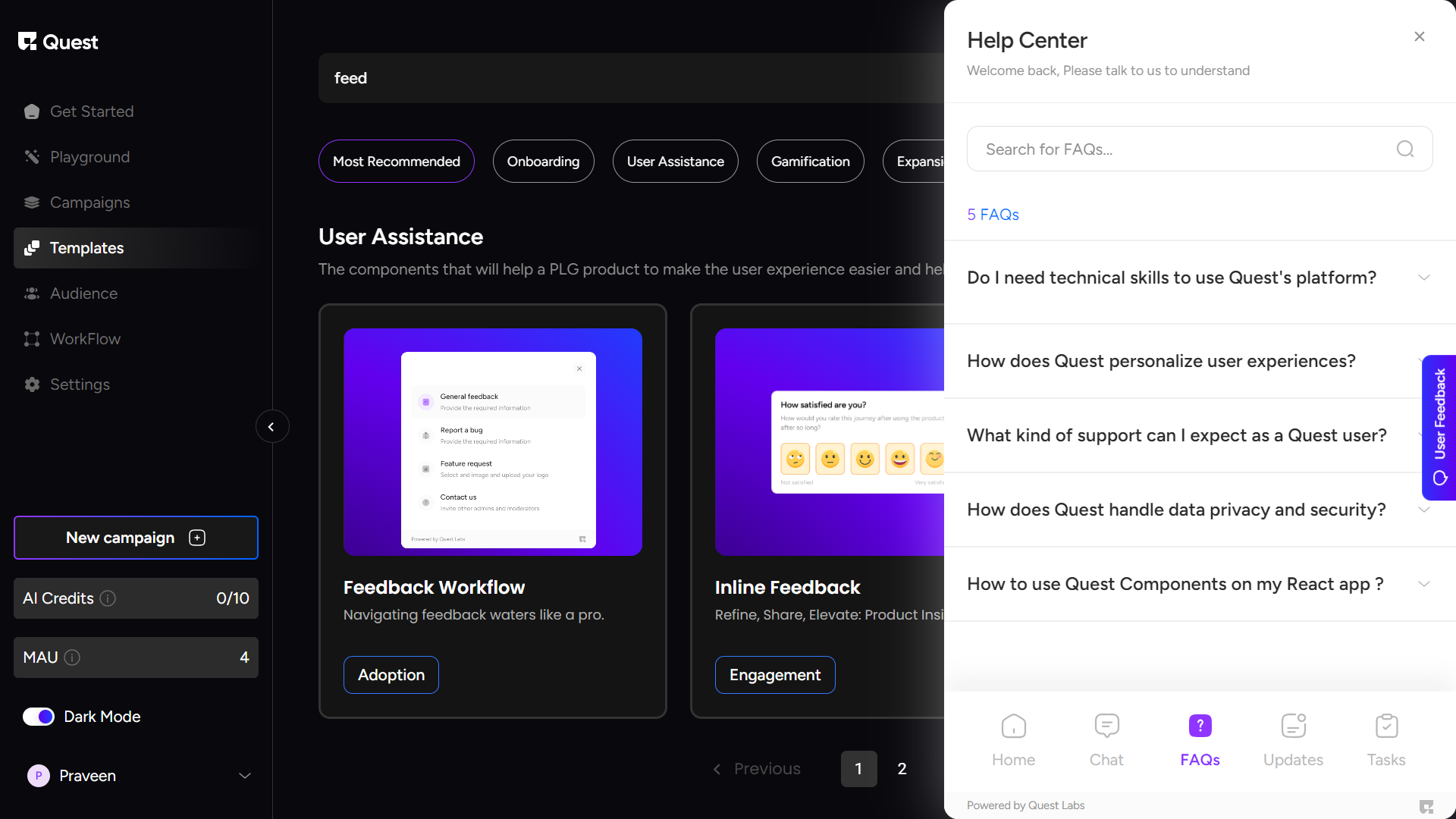Click the New campaign button

[136, 538]
